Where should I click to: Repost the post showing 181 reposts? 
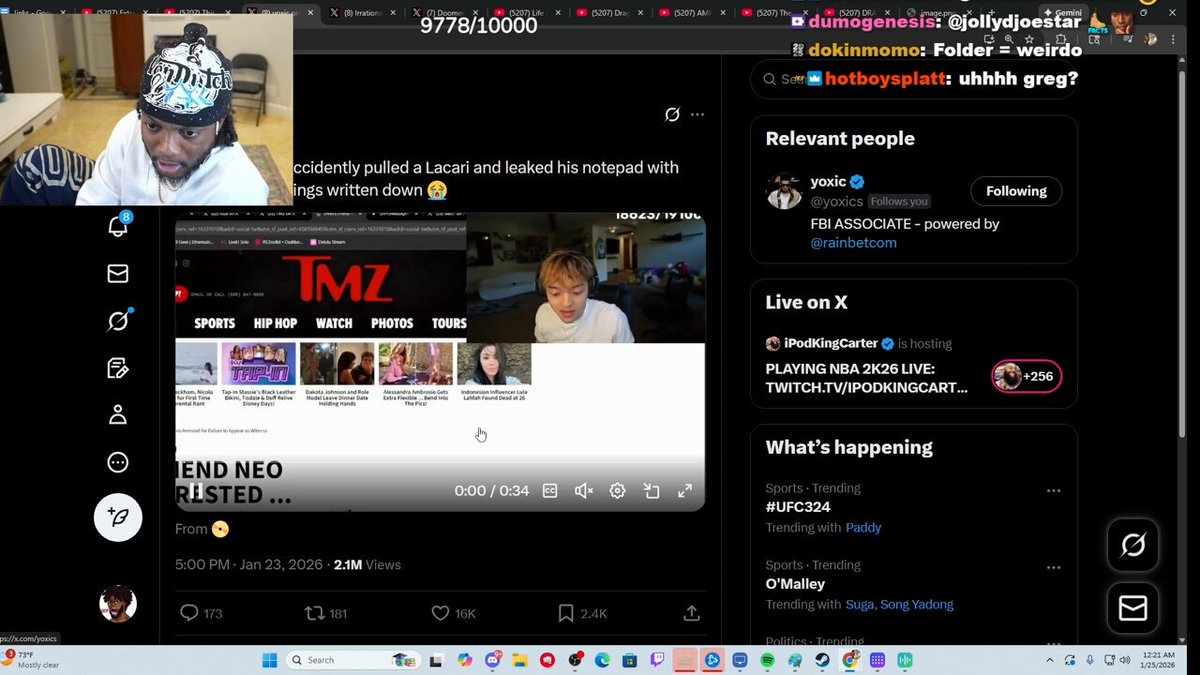coord(326,613)
